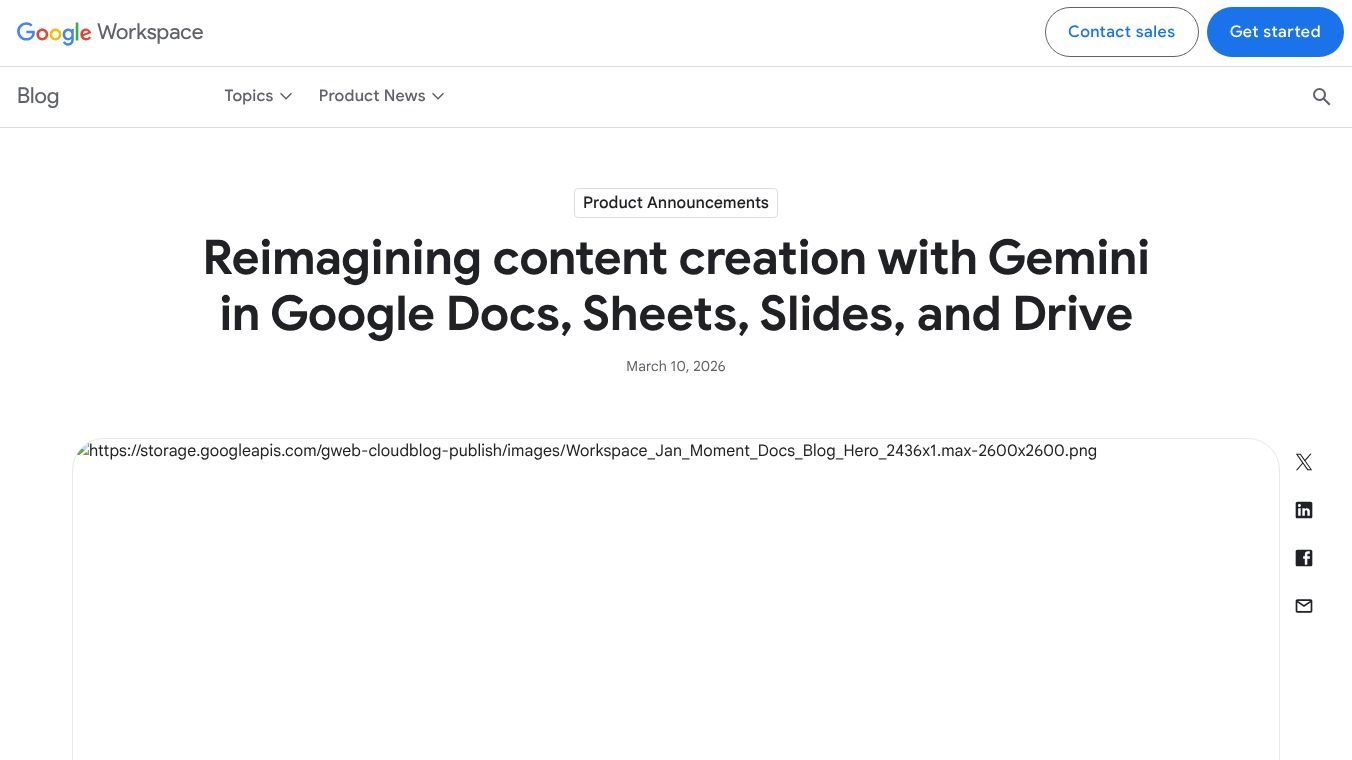
Task: Share the article via email
Action: tap(1303, 605)
